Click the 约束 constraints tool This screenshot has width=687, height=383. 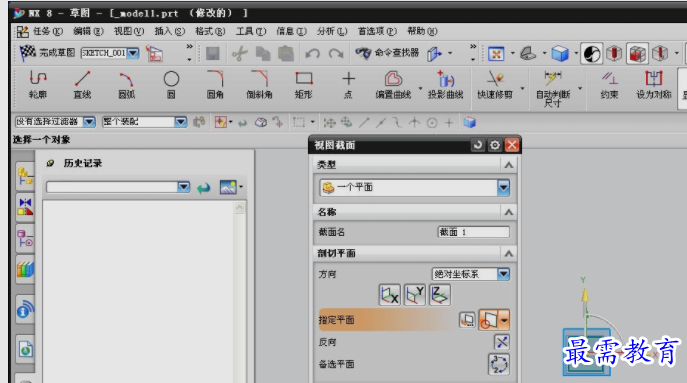click(609, 85)
